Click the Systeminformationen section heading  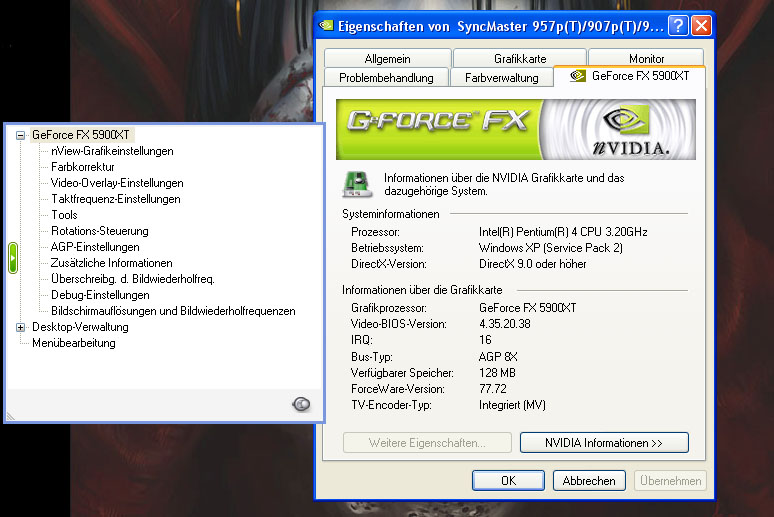[x=390, y=214]
